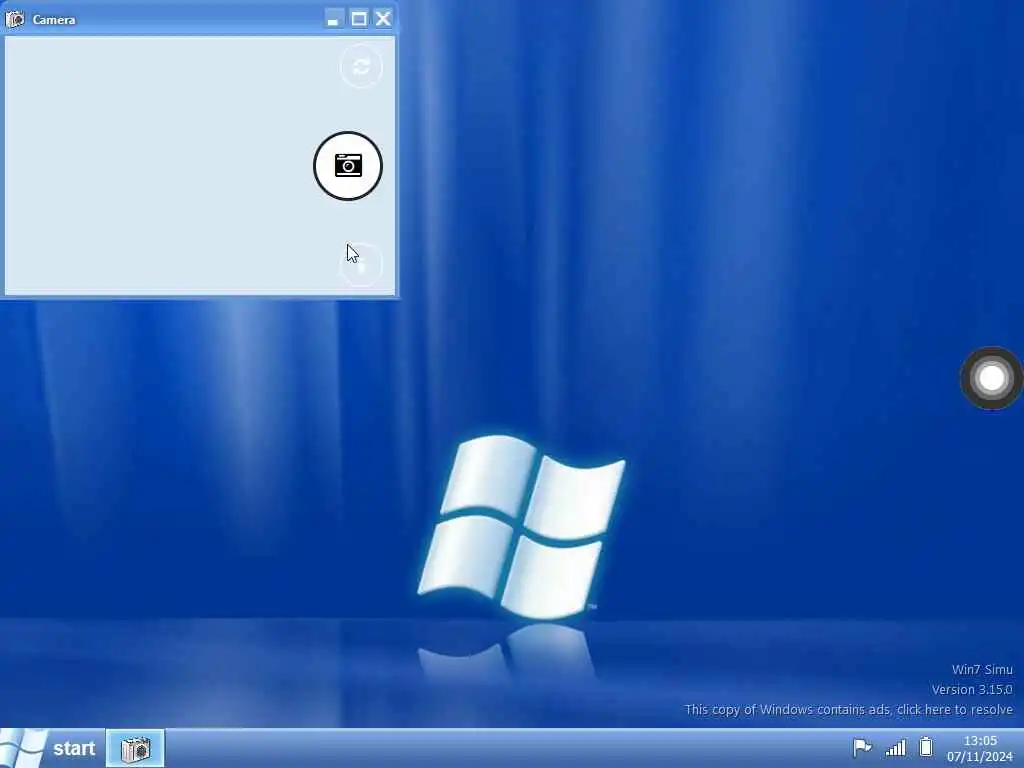Click the battery icon in the system tray

click(926, 746)
